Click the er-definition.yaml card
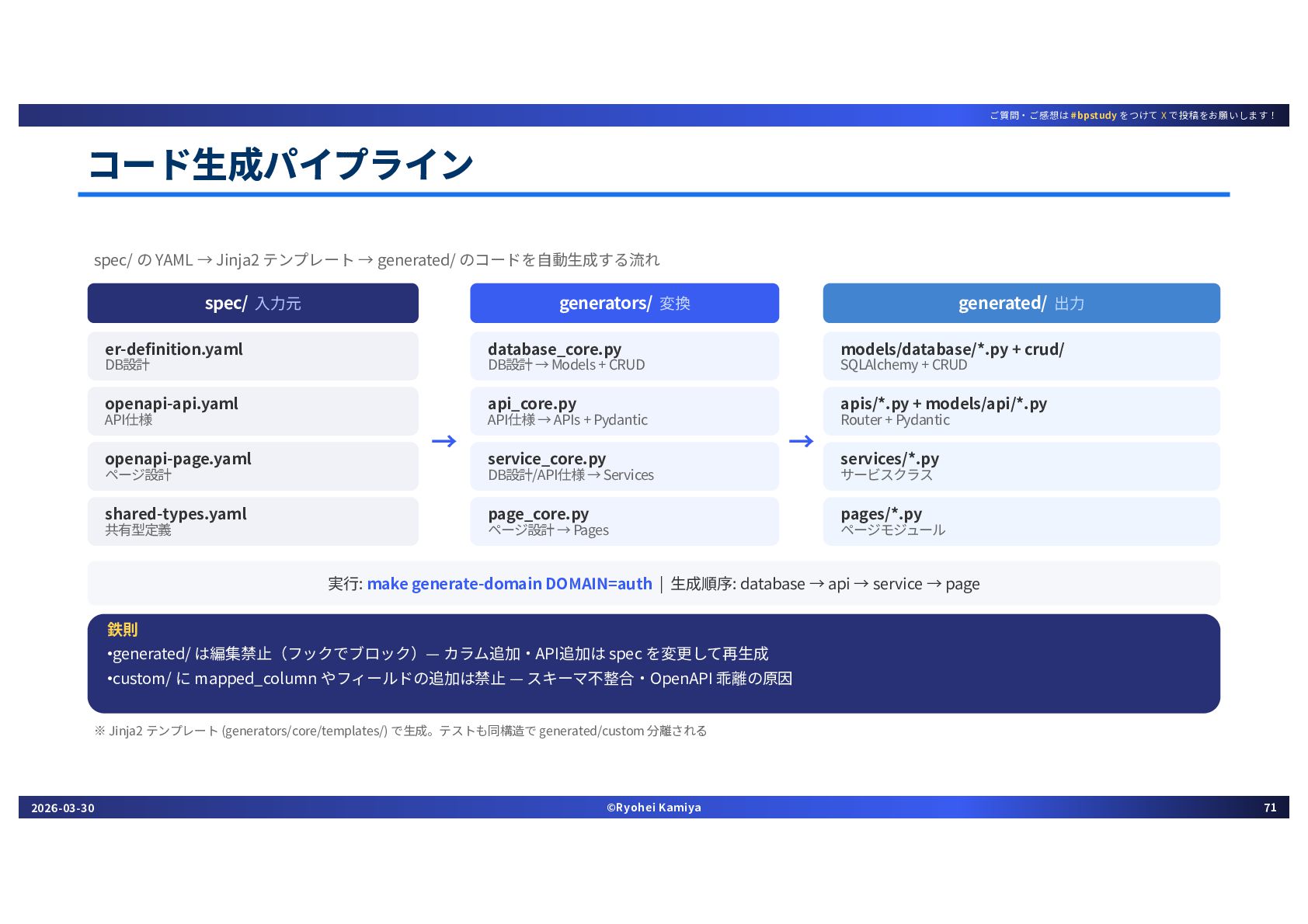 coord(253,356)
